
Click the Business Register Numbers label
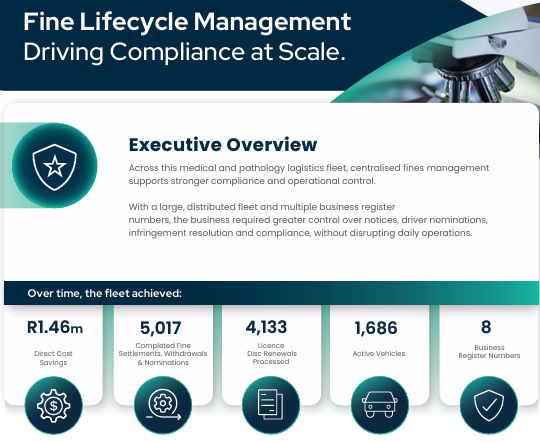point(489,351)
